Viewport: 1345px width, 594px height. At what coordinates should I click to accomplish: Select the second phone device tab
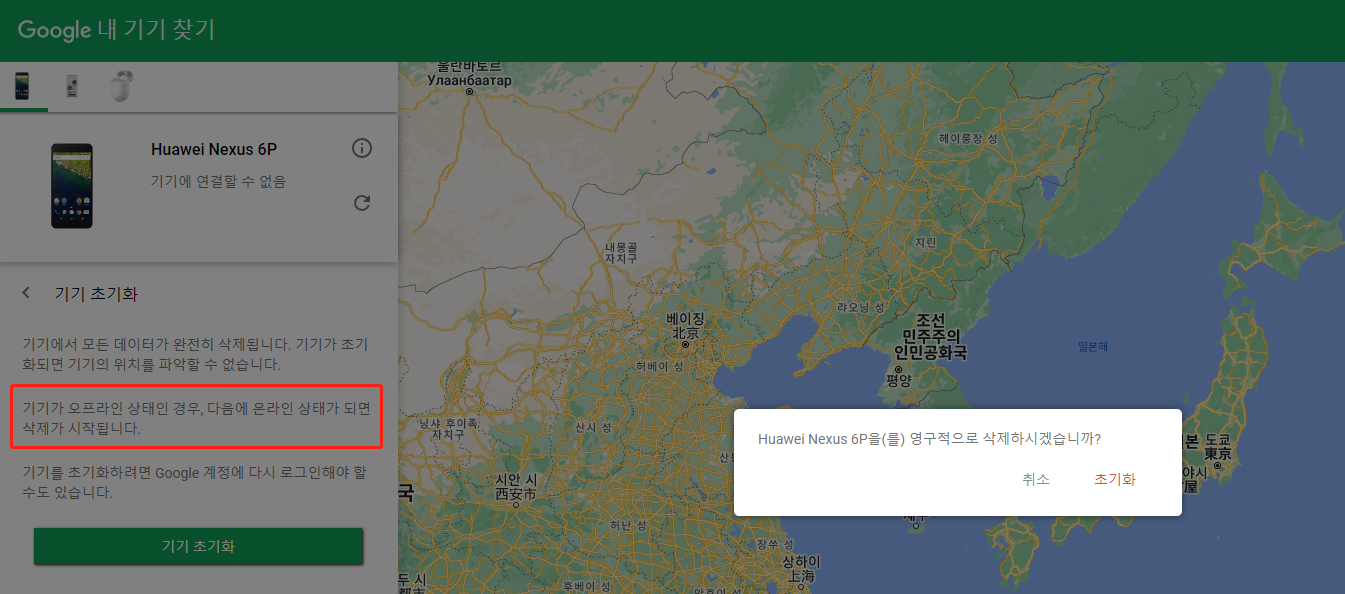[x=71, y=86]
